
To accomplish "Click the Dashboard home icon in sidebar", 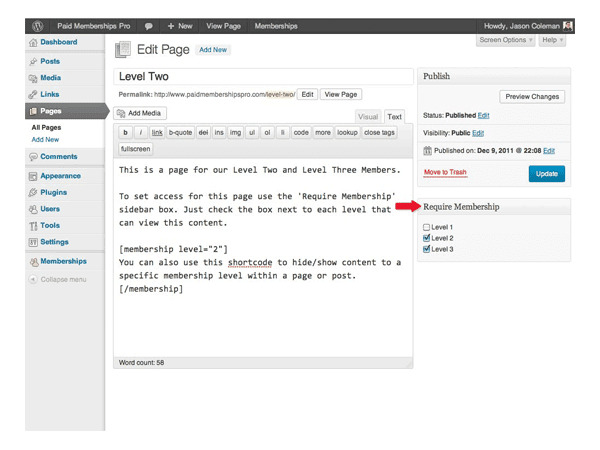I will 33,43.
